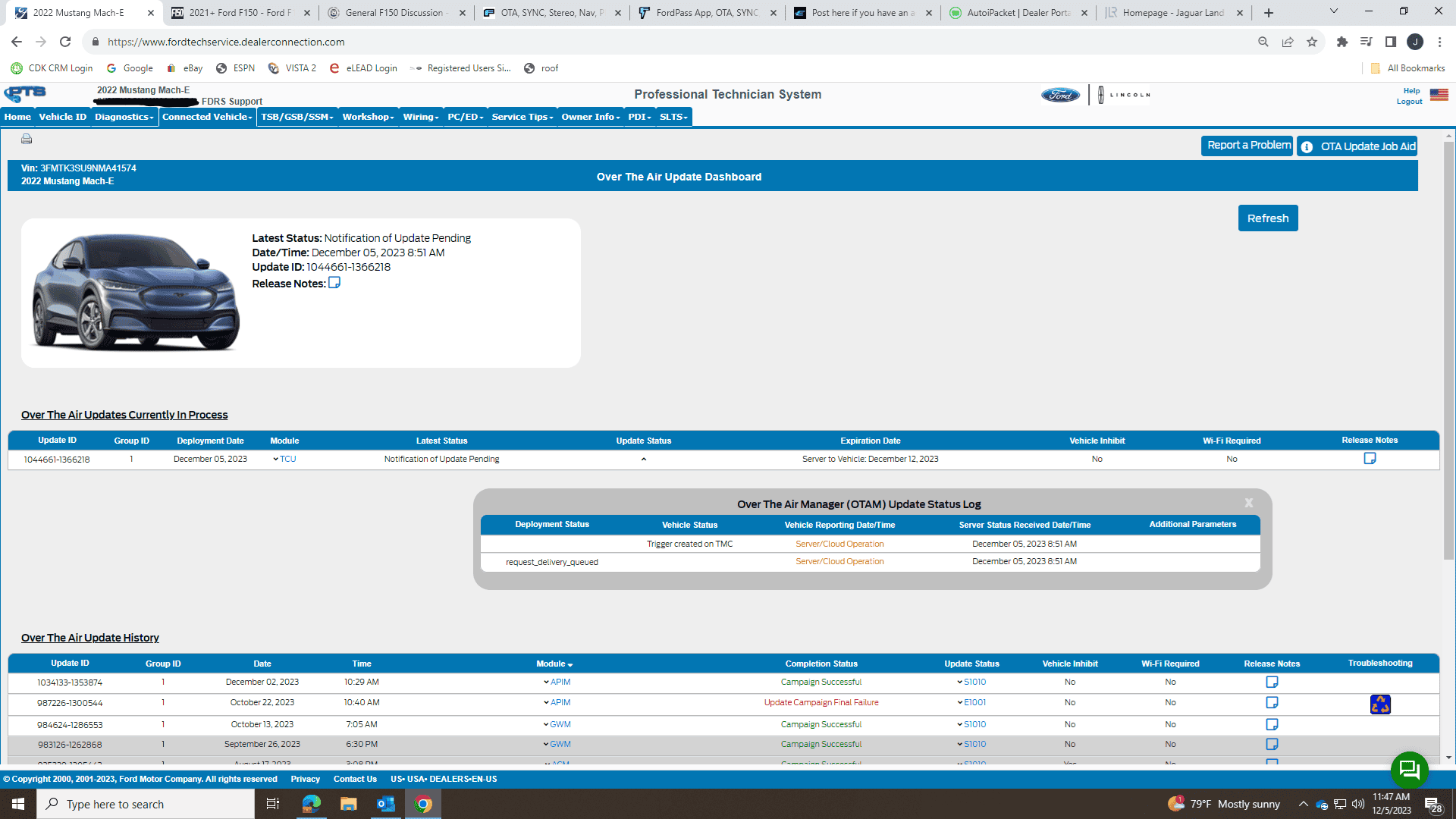Viewport: 1456px width, 819px height.
Task: Collapse the Update Status arrow for TCU
Action: 644,460
